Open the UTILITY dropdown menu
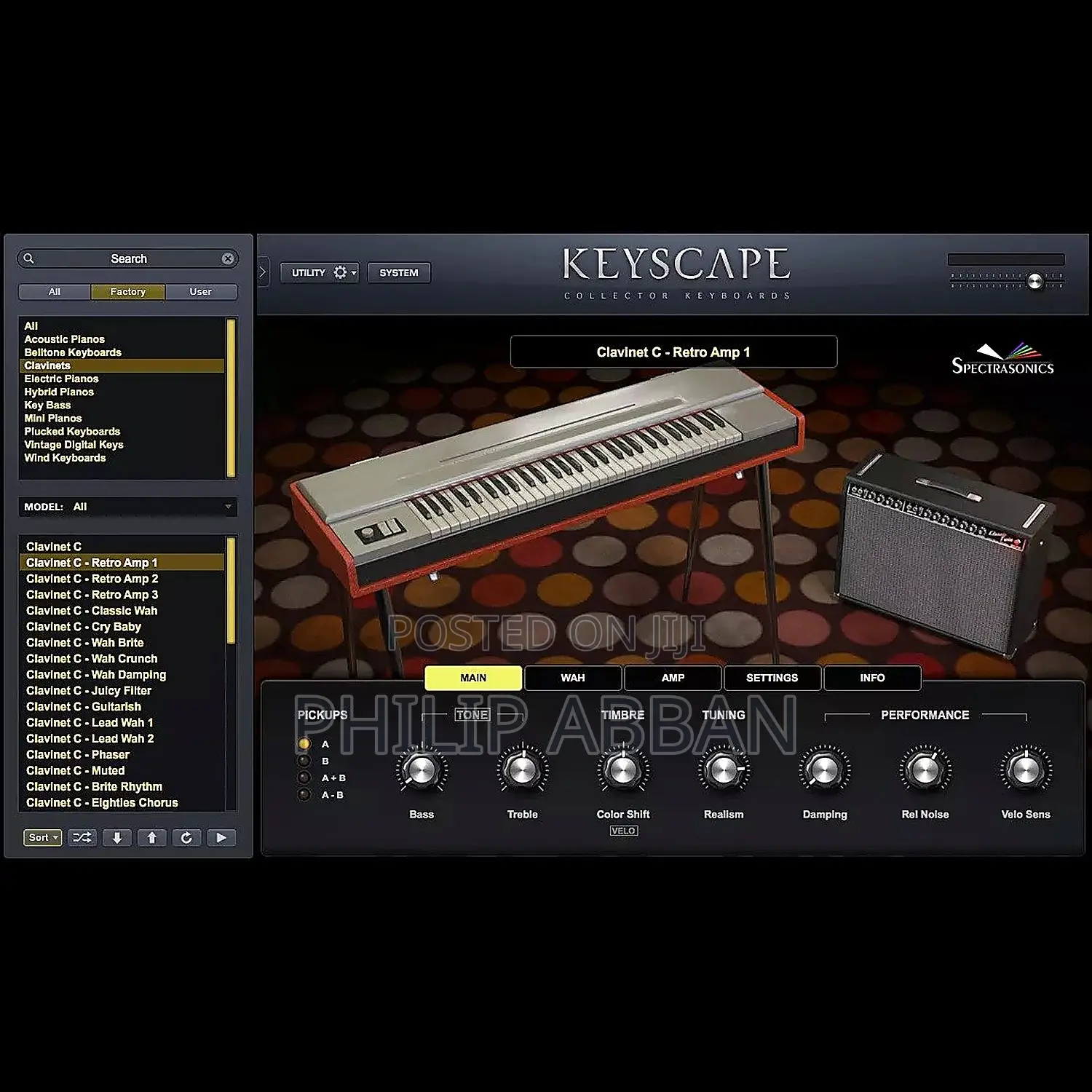This screenshot has width=1092, height=1092. pos(320,272)
